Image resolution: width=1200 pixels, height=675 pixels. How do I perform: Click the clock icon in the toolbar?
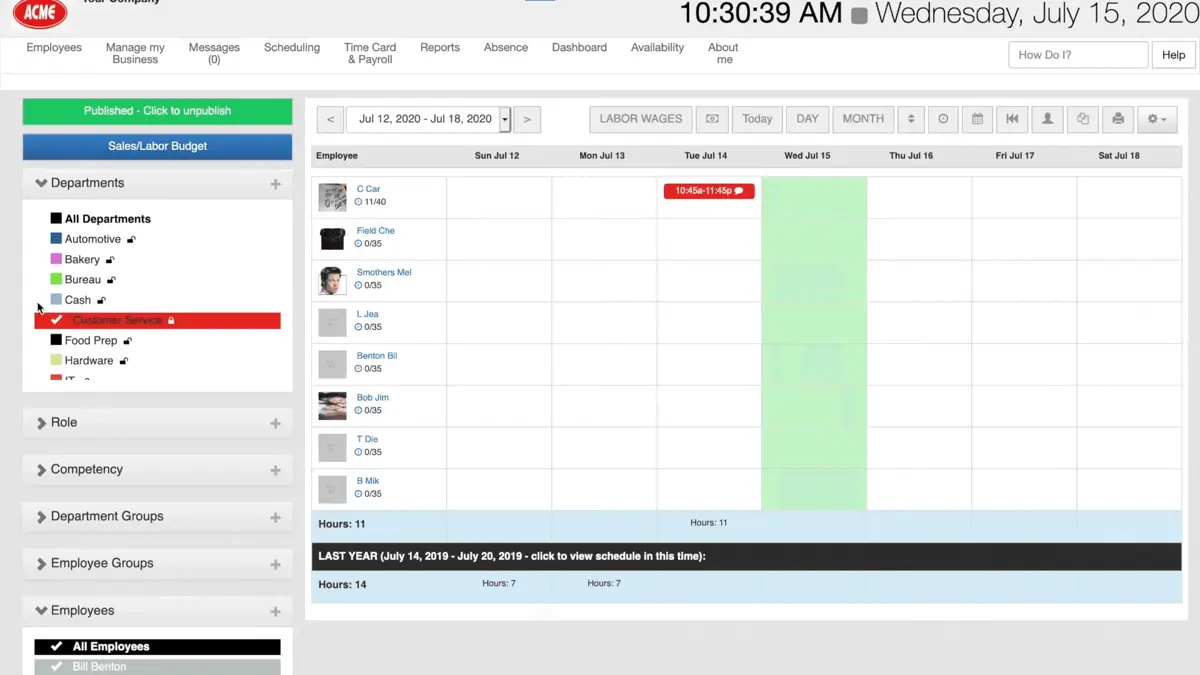[943, 119]
